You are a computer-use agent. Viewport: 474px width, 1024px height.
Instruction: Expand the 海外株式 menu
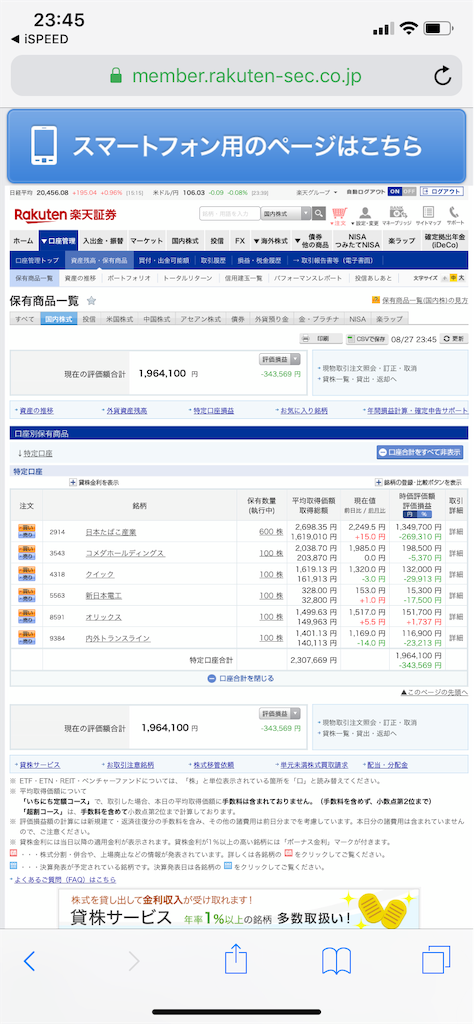[x=270, y=240]
